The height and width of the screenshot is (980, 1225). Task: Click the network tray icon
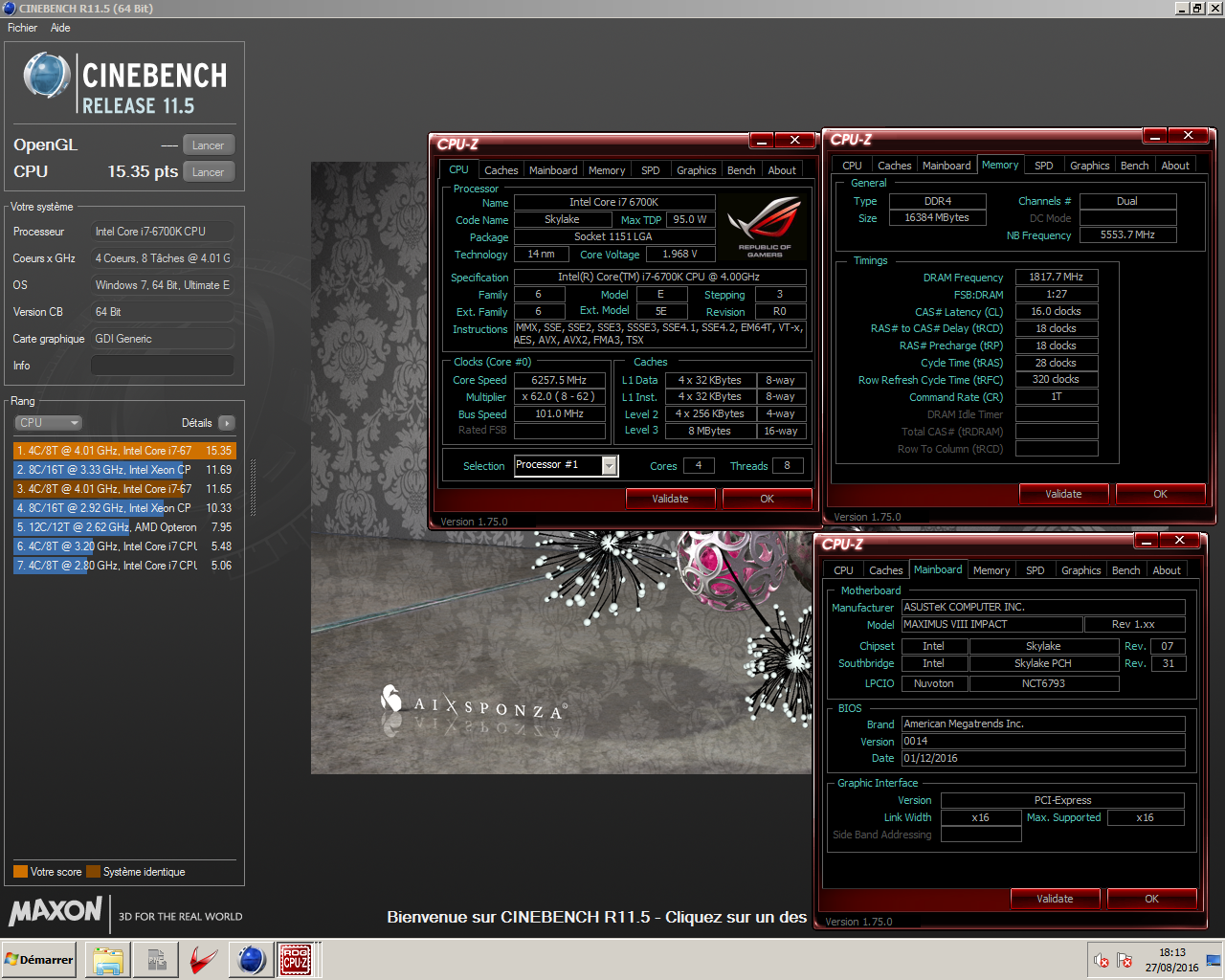pyautogui.click(x=1214, y=960)
